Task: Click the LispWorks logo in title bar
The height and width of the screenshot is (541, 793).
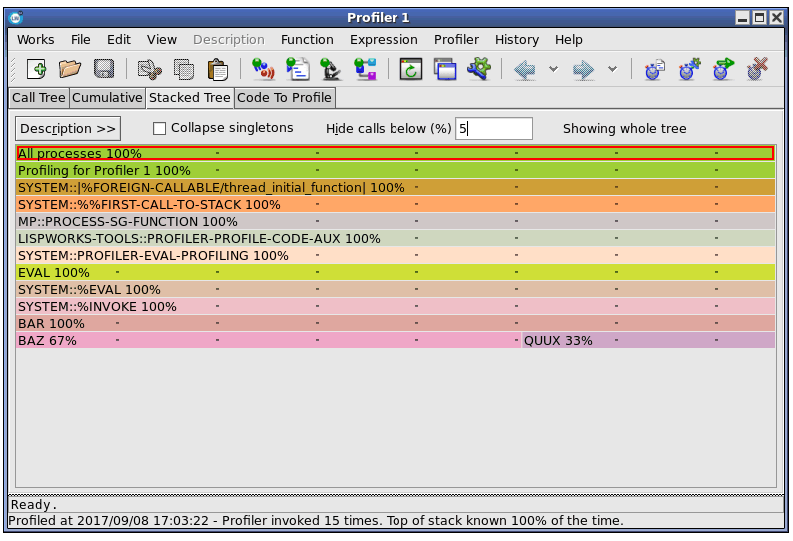Action: [x=16, y=18]
